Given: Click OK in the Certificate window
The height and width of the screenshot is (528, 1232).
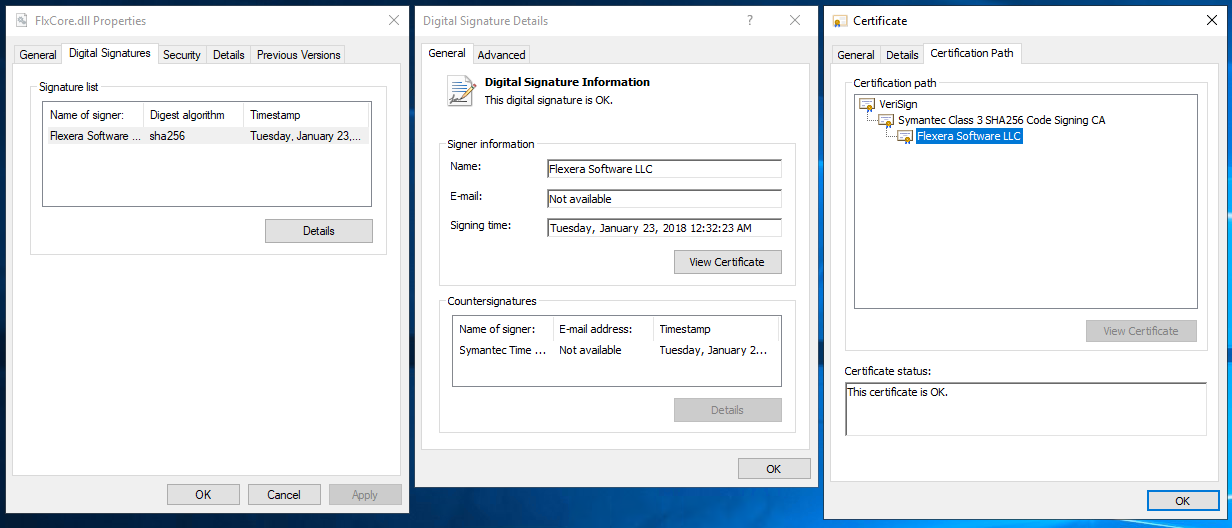Looking at the screenshot, I should click(x=1182, y=501).
